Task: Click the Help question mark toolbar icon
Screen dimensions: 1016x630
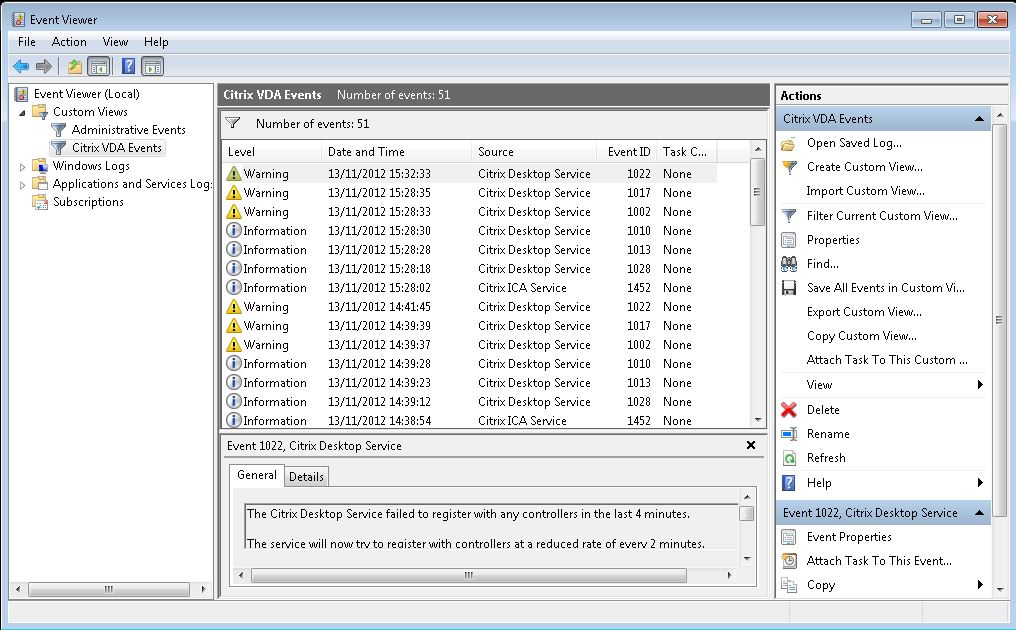Action: [x=128, y=67]
